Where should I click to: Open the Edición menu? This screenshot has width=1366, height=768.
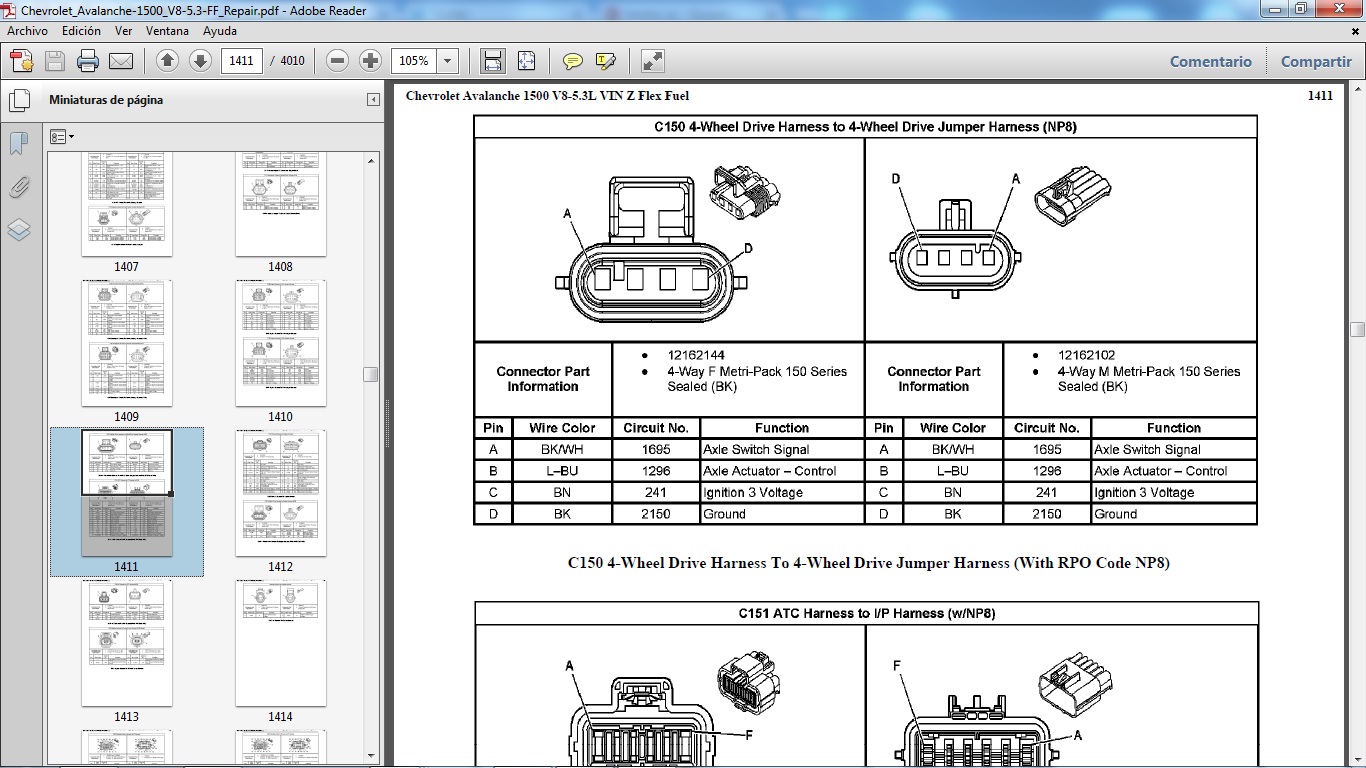click(x=81, y=31)
